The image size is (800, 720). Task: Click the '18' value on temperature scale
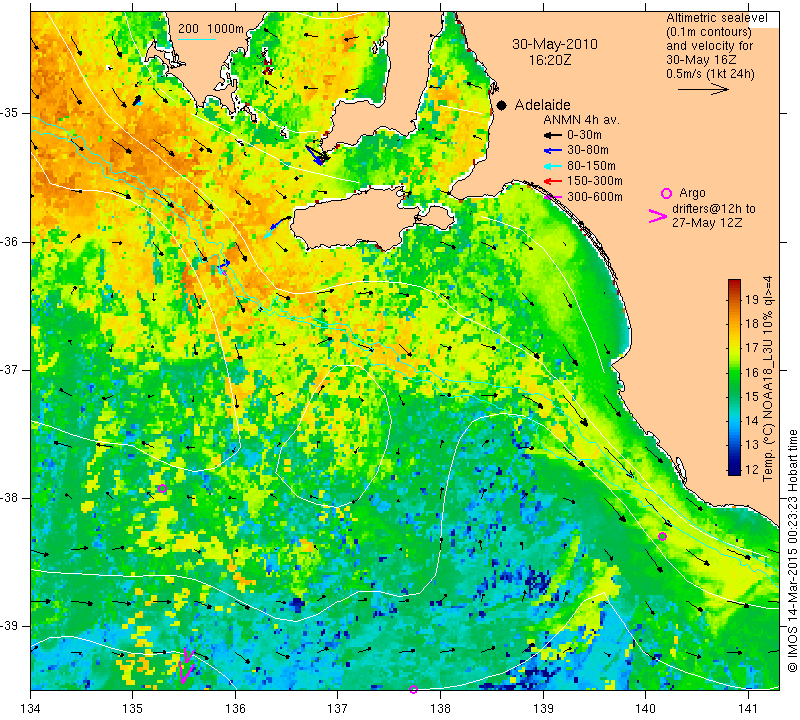tap(752, 324)
